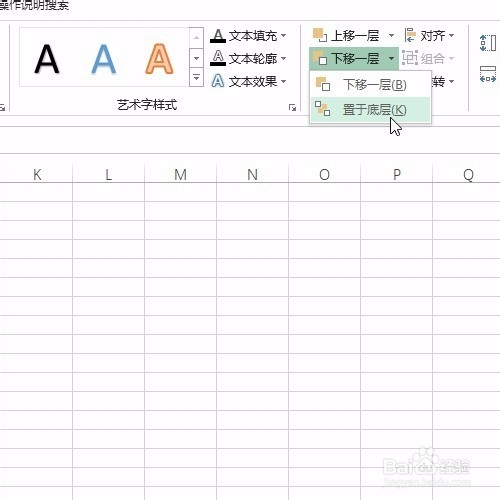Click the shape height icon
The image size is (500, 500).
click(x=488, y=43)
